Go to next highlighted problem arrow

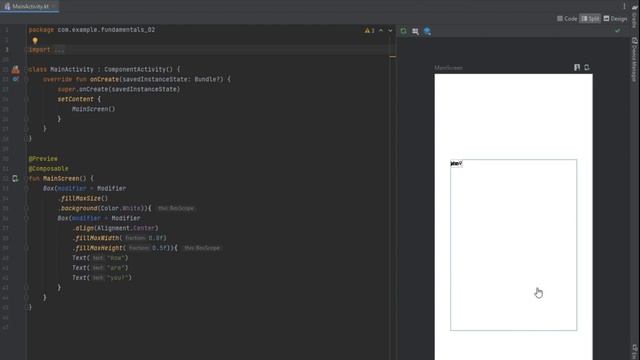390,31
